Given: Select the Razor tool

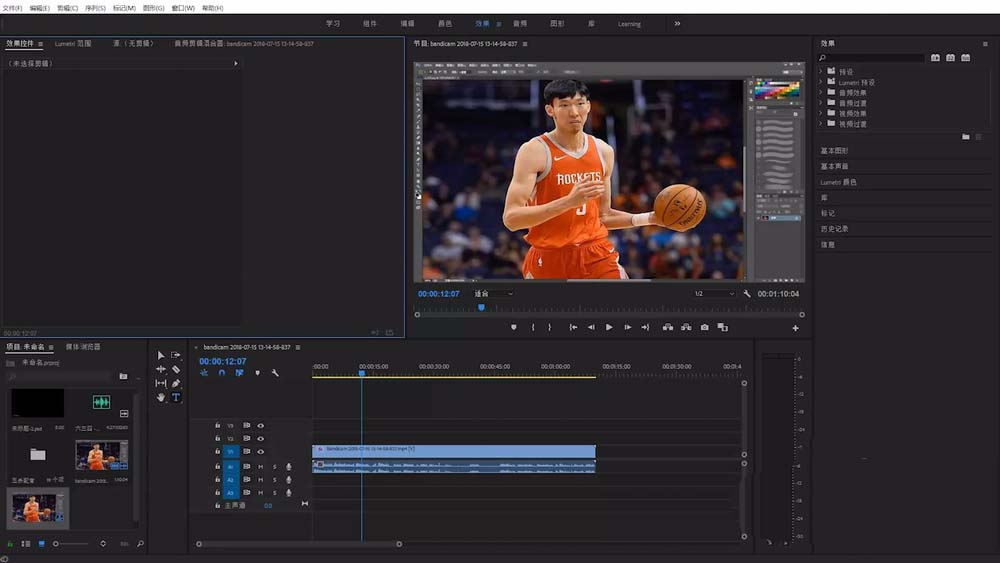Looking at the screenshot, I should click(x=176, y=369).
